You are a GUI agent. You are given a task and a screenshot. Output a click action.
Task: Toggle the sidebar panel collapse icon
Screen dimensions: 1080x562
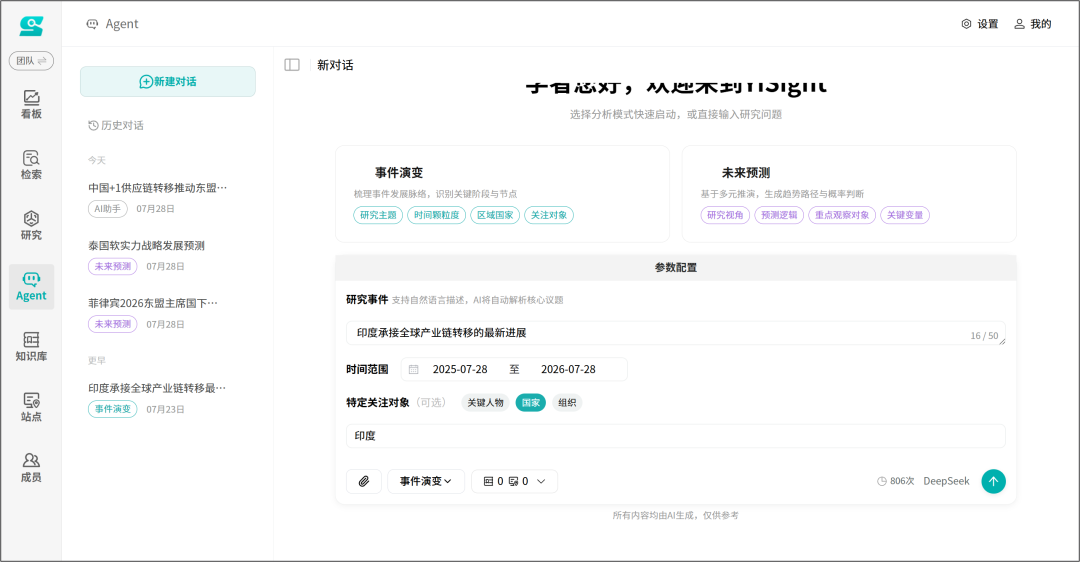click(292, 65)
